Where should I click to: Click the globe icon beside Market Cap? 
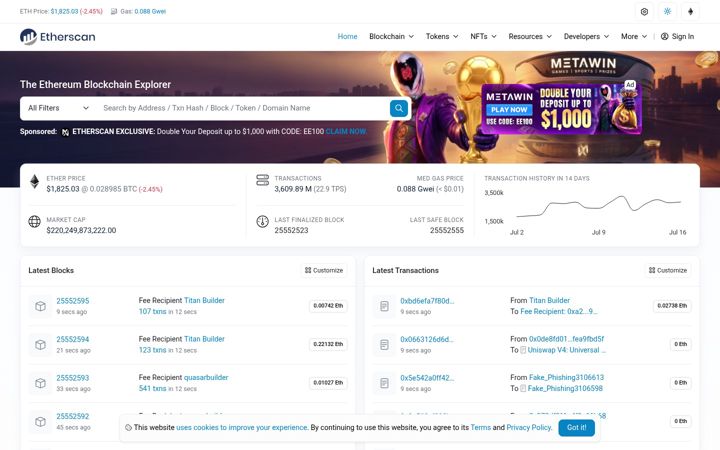tap(34, 221)
